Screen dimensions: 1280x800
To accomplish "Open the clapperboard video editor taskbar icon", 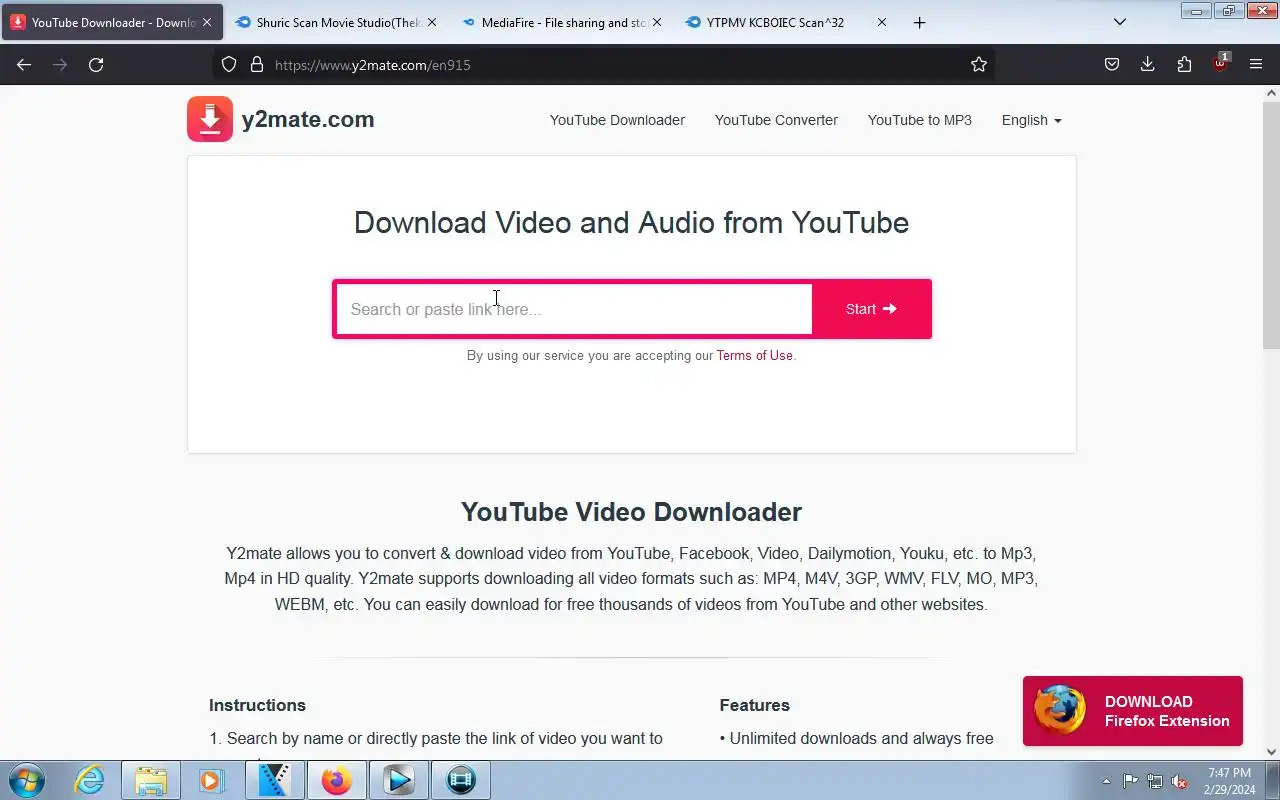I will [x=273, y=780].
